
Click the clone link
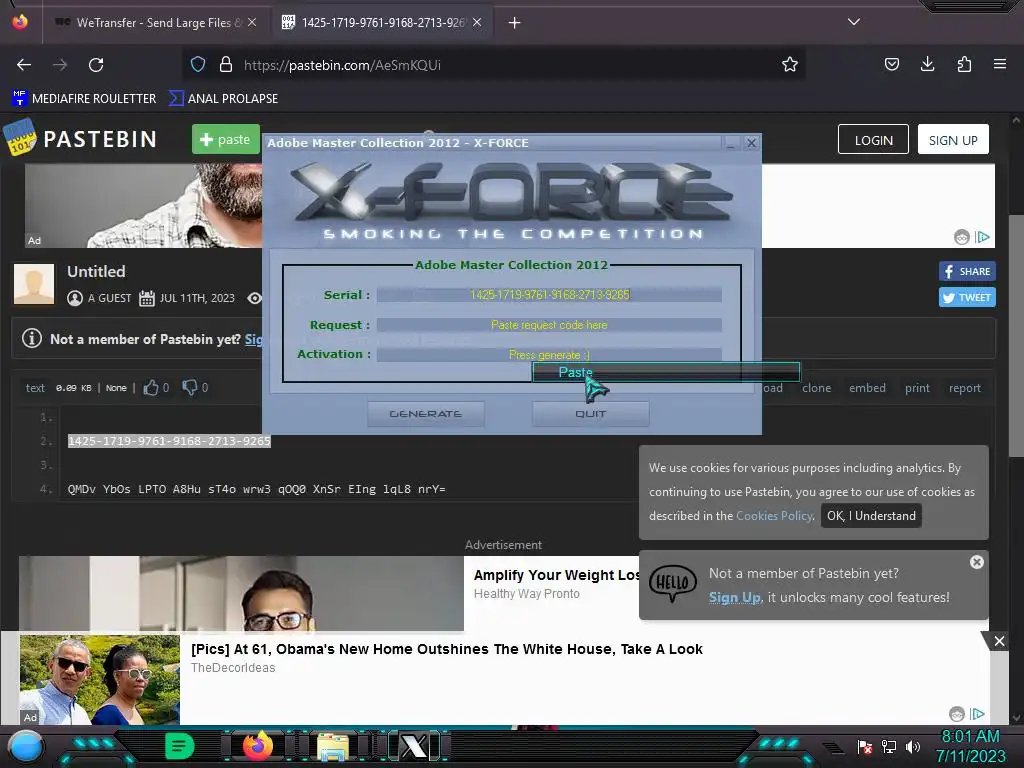click(816, 388)
